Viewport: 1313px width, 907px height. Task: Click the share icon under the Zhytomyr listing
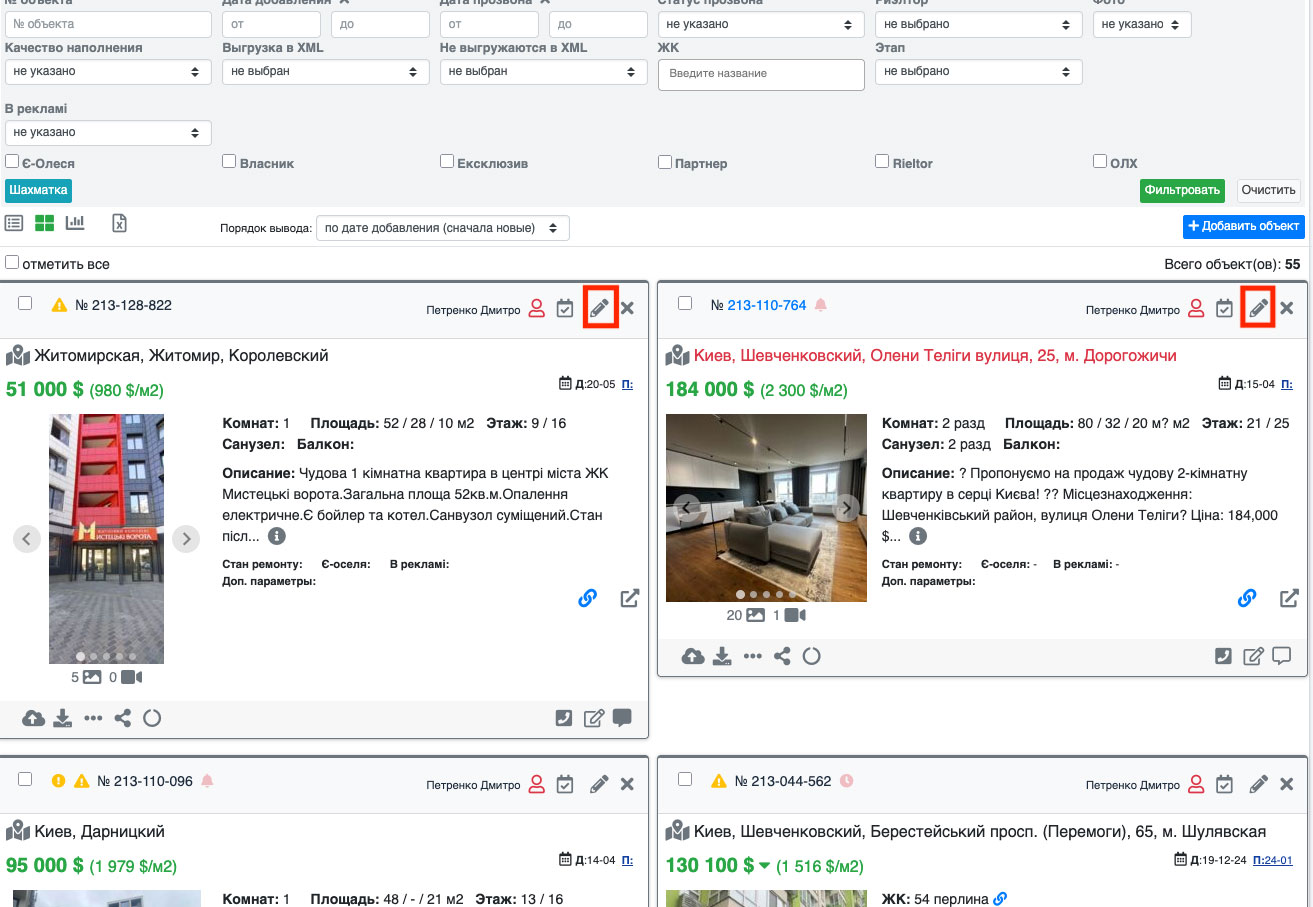pyautogui.click(x=122, y=718)
